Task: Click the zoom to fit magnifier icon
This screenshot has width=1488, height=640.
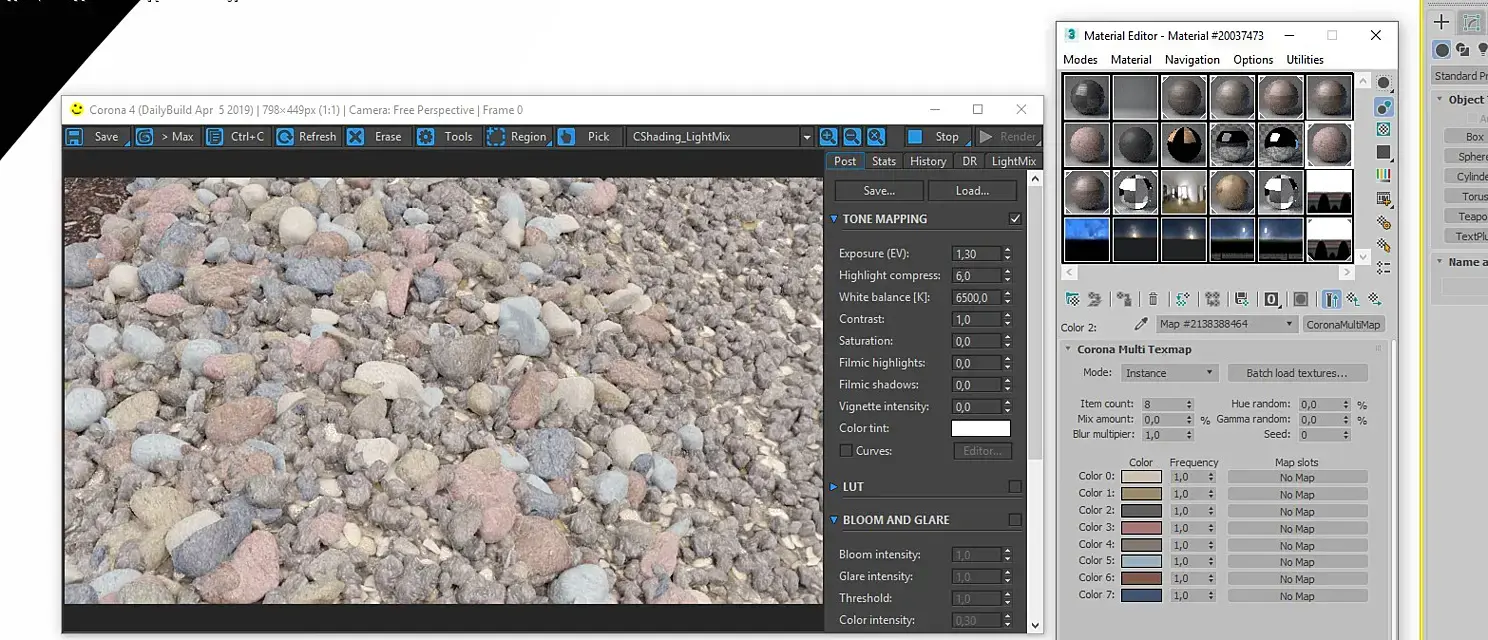Action: 875,137
